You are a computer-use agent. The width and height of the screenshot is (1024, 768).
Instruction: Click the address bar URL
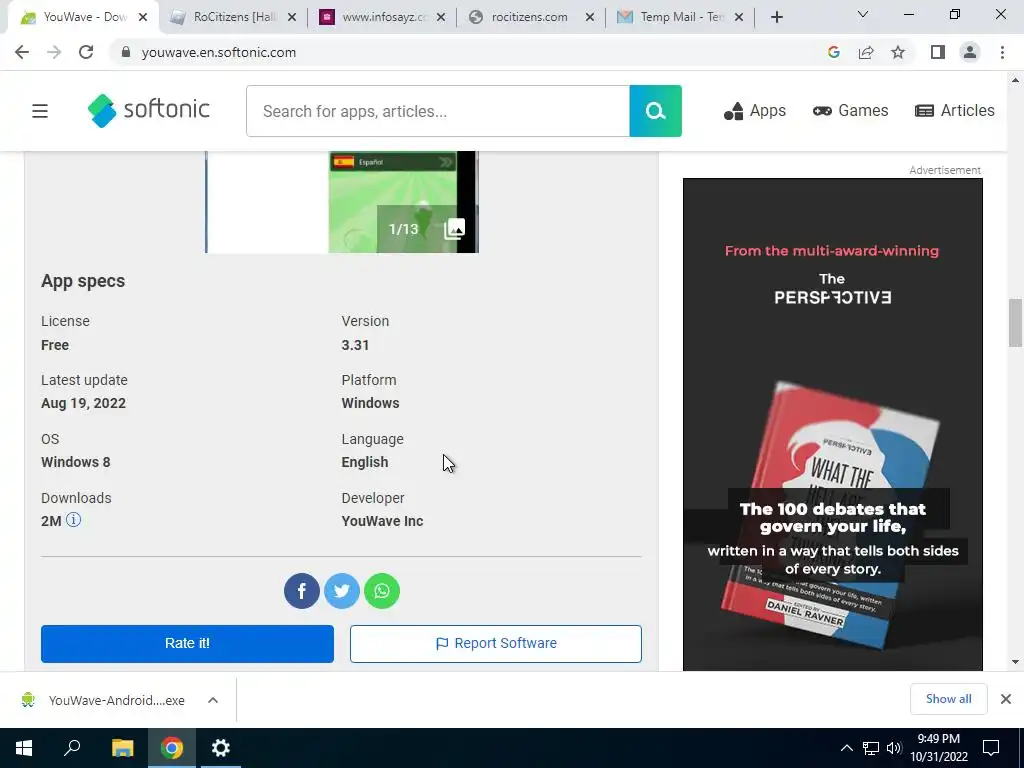pyautogui.click(x=219, y=52)
